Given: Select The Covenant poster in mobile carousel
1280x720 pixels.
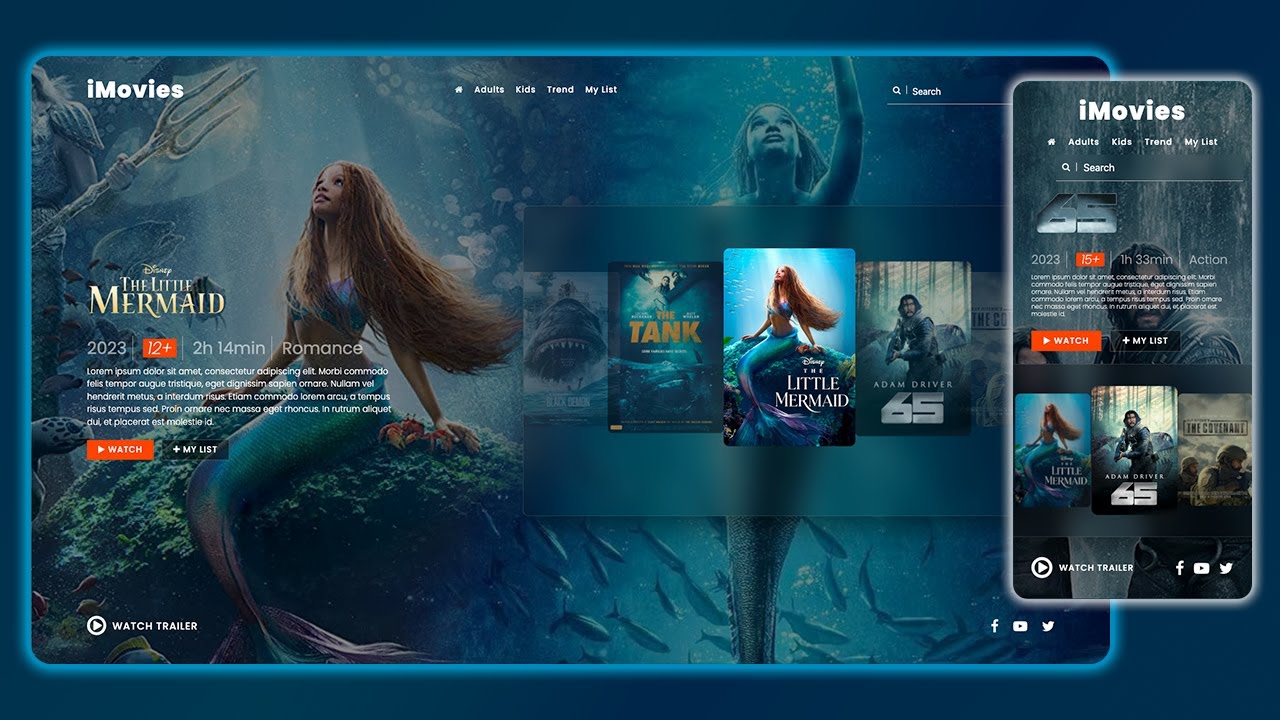Looking at the screenshot, I should (x=1214, y=450).
